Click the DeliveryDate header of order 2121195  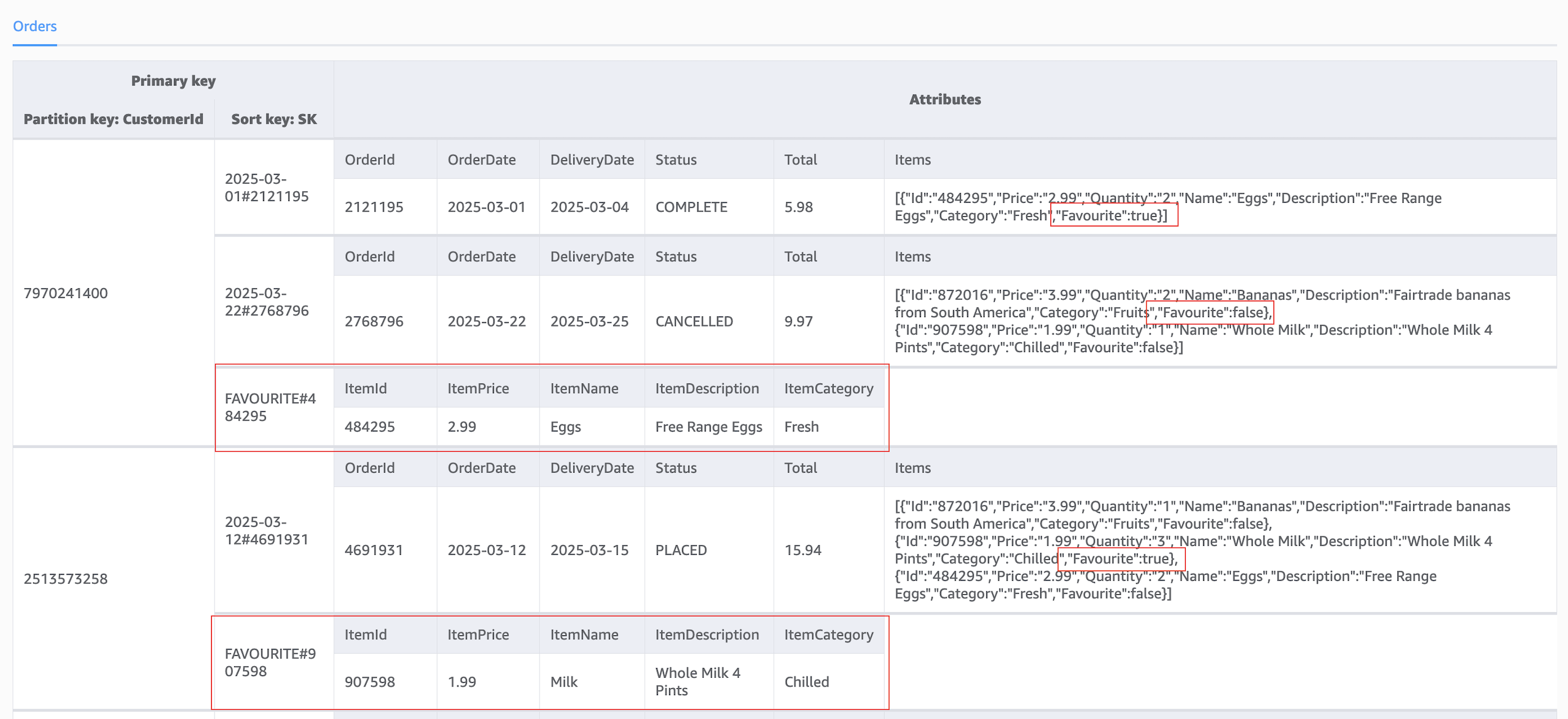point(591,159)
